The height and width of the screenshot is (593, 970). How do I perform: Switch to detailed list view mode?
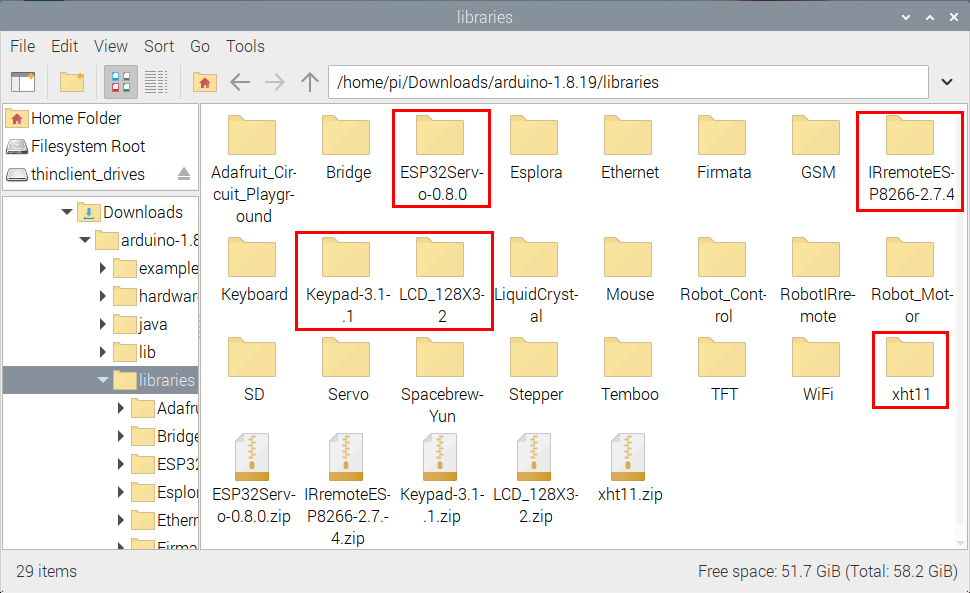click(x=155, y=81)
